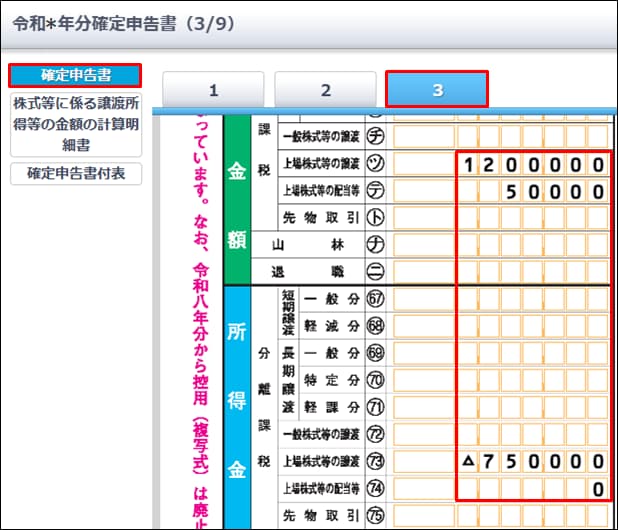Switch to page tab 2
Viewport: 618px width, 530px height.
325,89
